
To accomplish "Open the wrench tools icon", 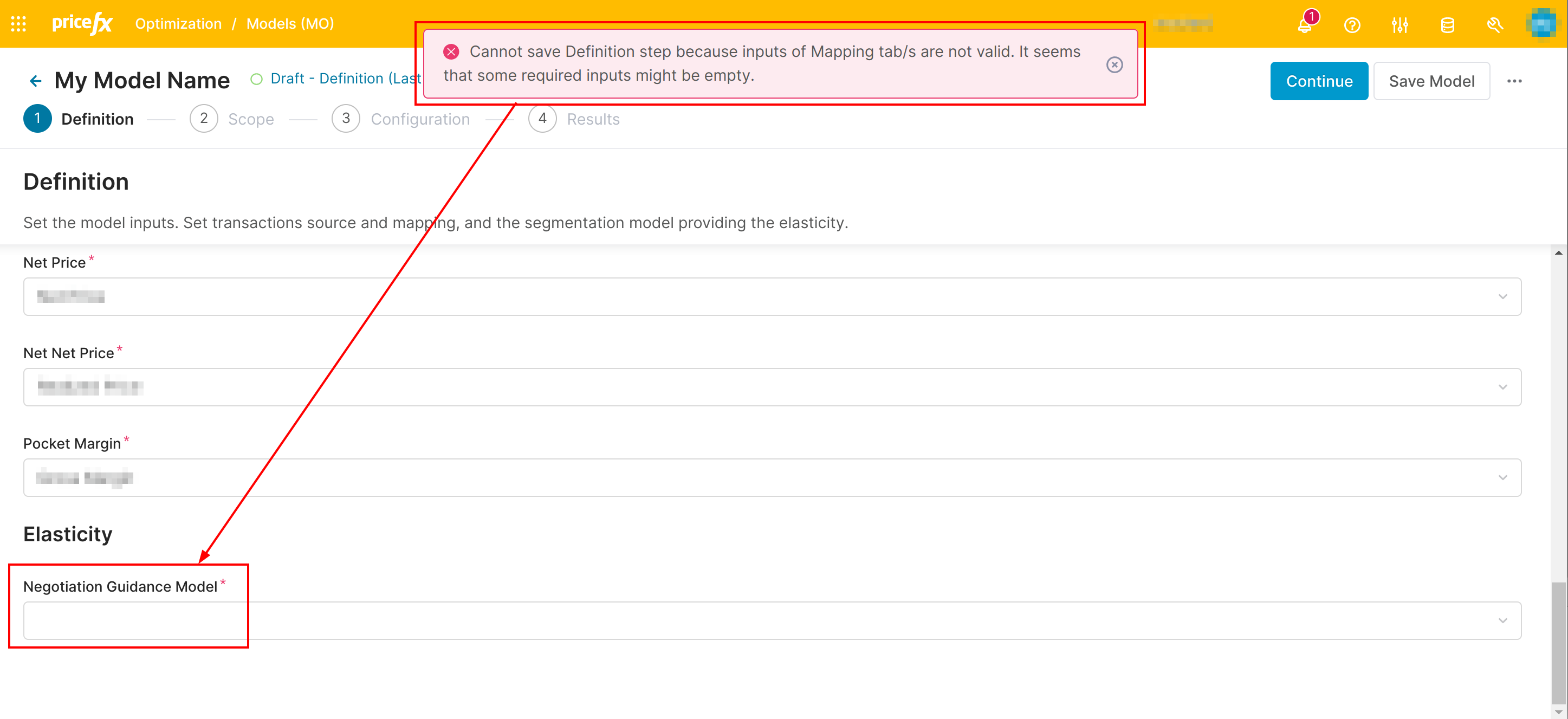I will [1494, 25].
